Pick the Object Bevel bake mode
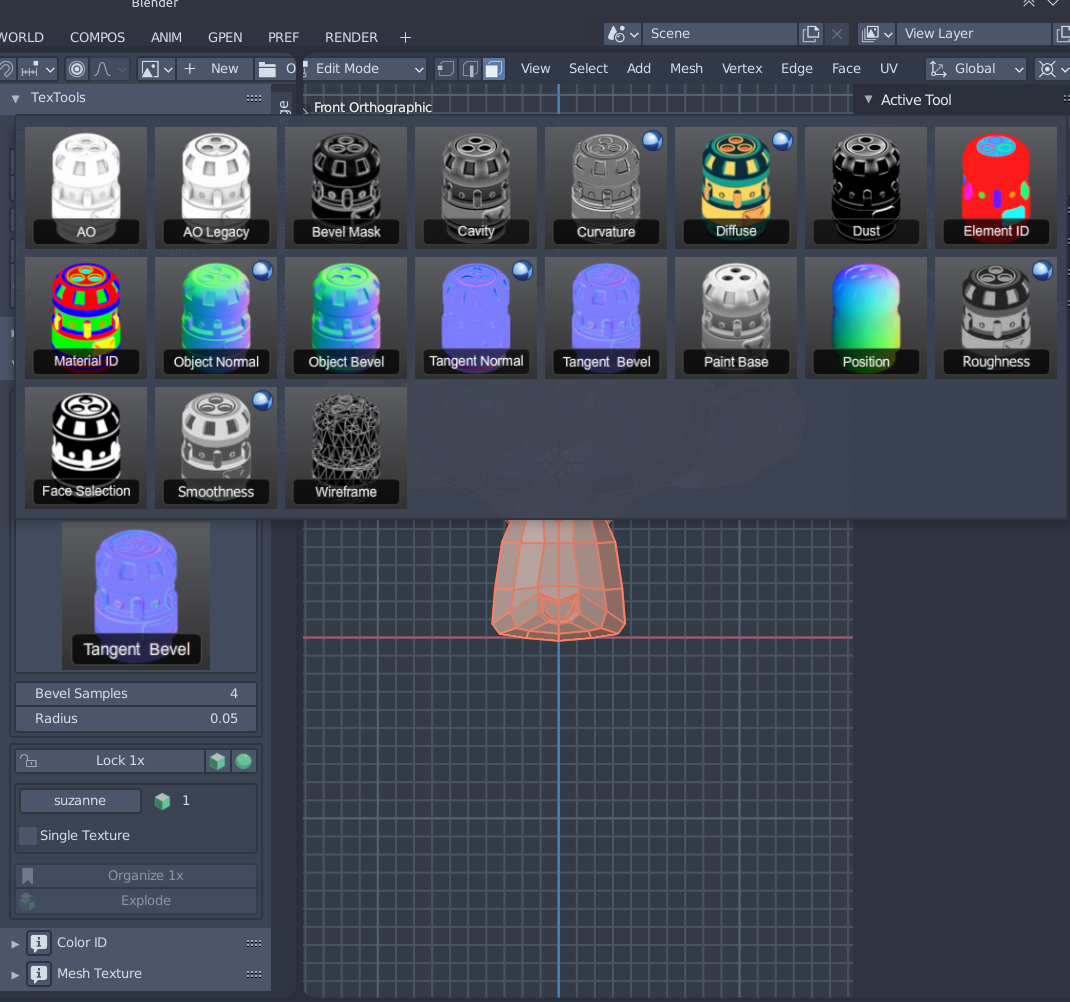Image resolution: width=1070 pixels, height=1002 pixels. click(x=346, y=318)
